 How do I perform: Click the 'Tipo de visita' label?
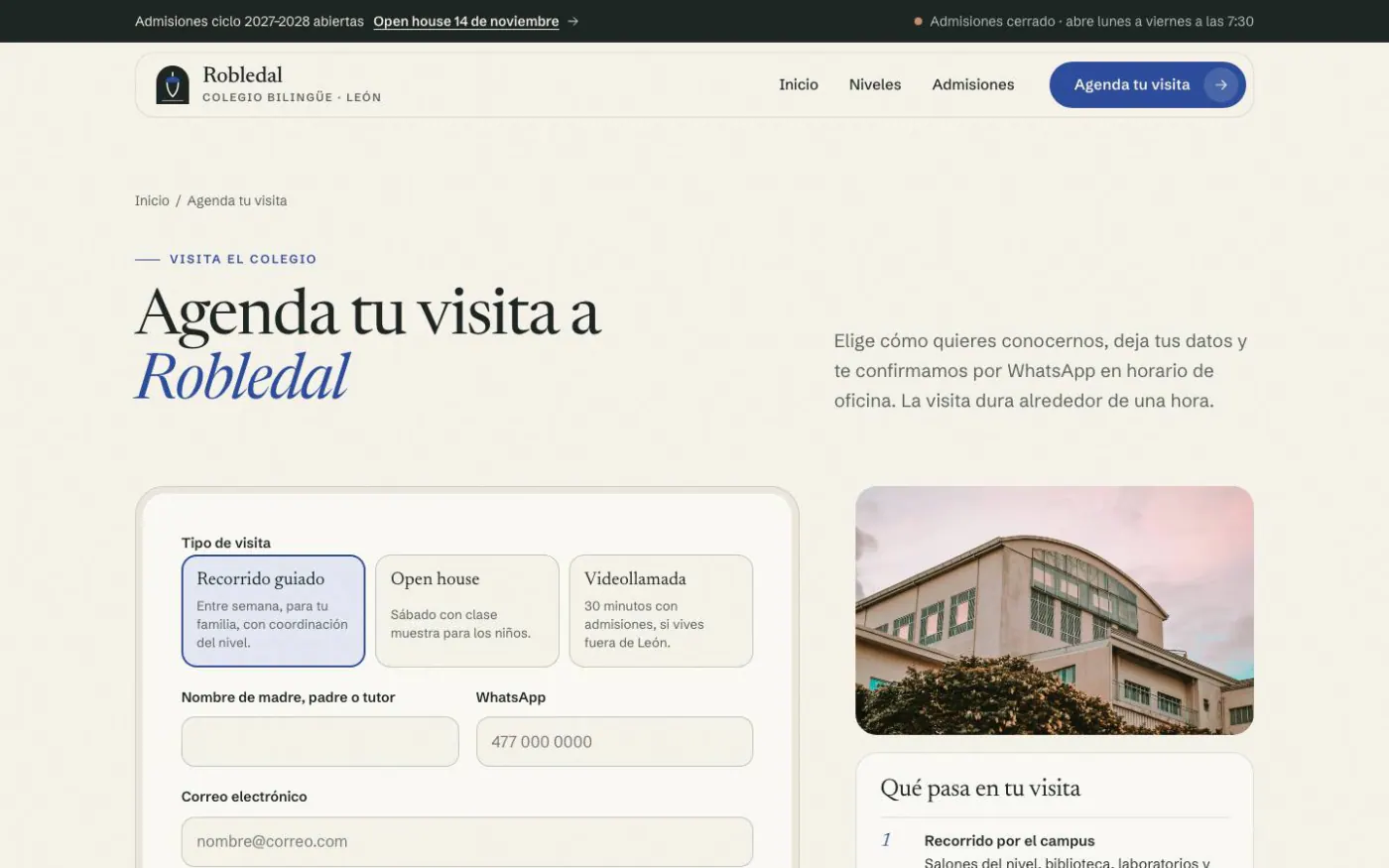[226, 543]
